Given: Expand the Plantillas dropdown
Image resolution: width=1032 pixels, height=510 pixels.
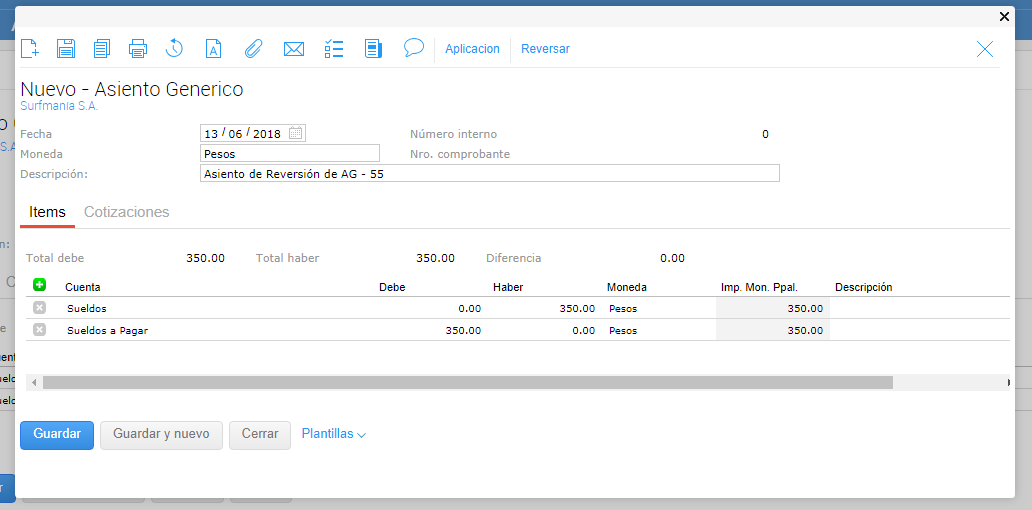Looking at the screenshot, I should 334,435.
